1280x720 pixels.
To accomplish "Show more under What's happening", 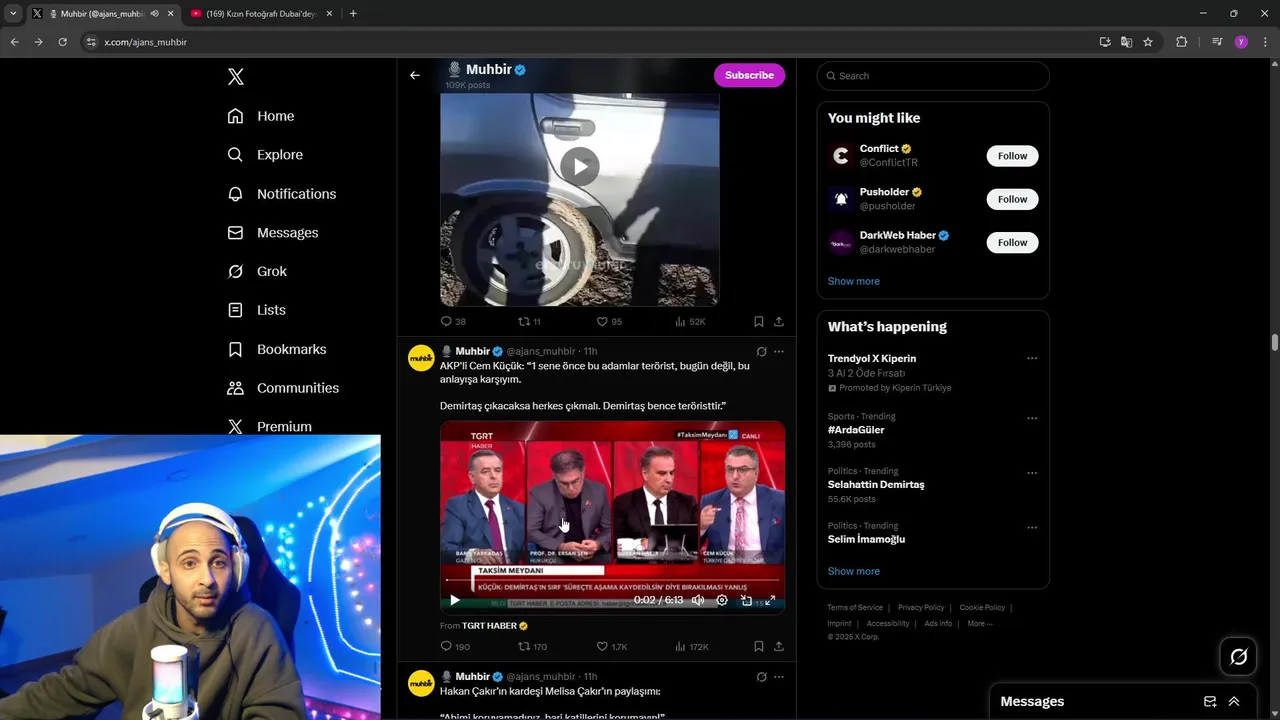I will 854,571.
